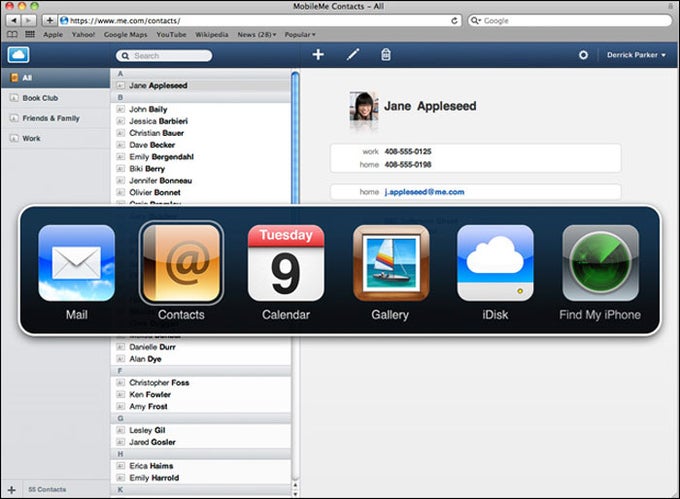Click j.appleseed@me.com email link
Viewport: 680px width, 499px height.
pyautogui.click(x=424, y=192)
